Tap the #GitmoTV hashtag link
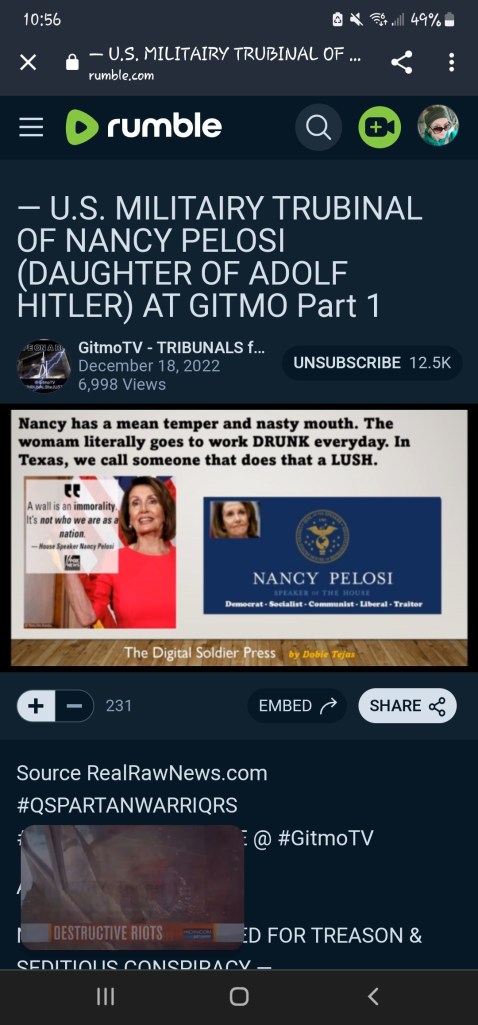The height and width of the screenshot is (1025, 478). point(325,838)
